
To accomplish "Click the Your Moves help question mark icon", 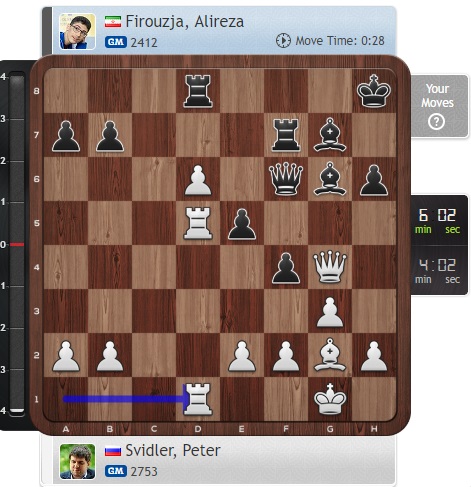I will [436, 122].
